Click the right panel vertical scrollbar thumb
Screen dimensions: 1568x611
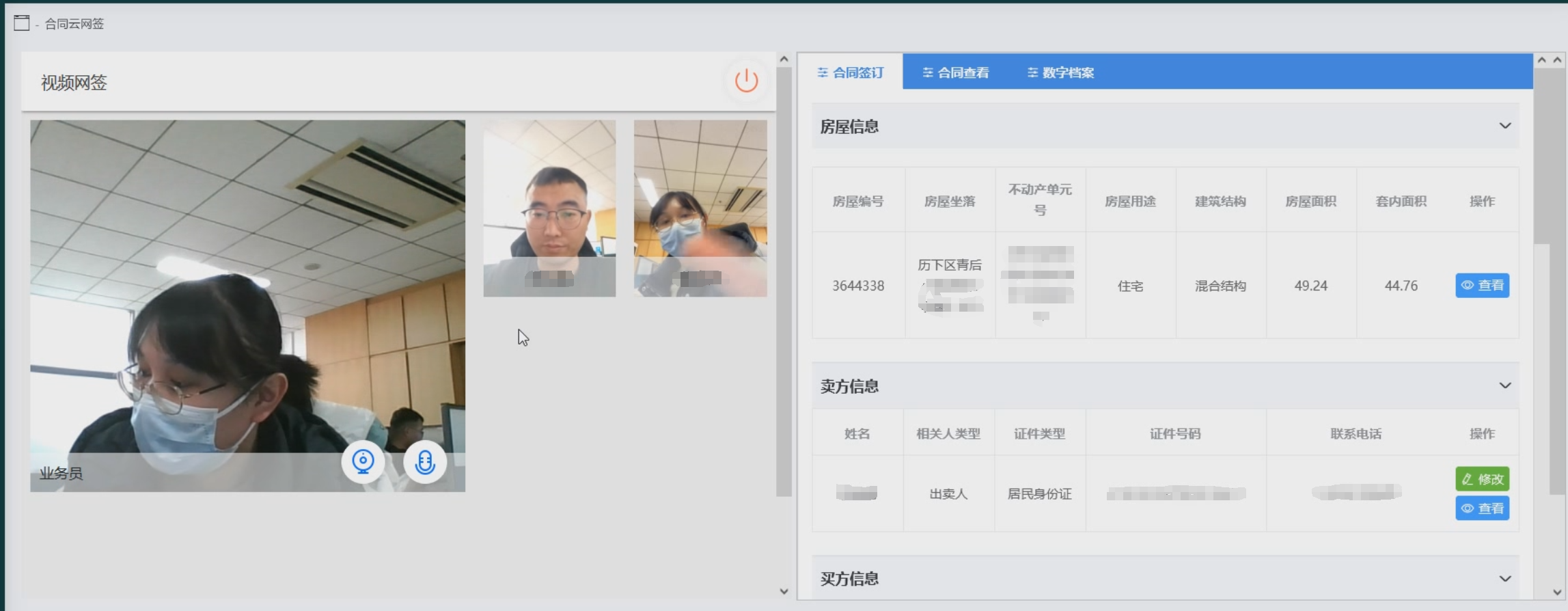pyautogui.click(x=1557, y=280)
